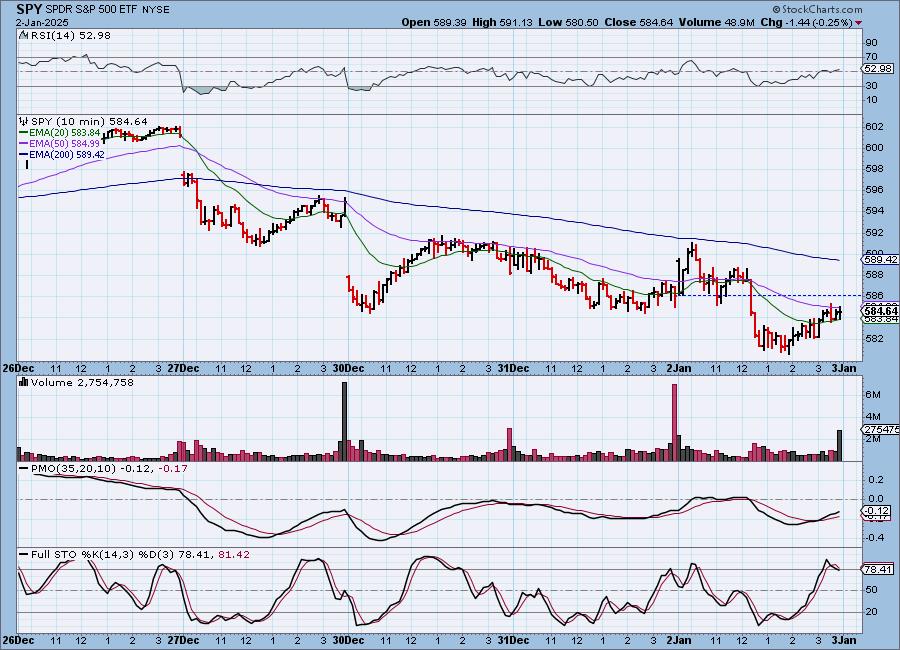The height and width of the screenshot is (650, 900).
Task: Click the 6M volume axis label
Action: (x=872, y=394)
